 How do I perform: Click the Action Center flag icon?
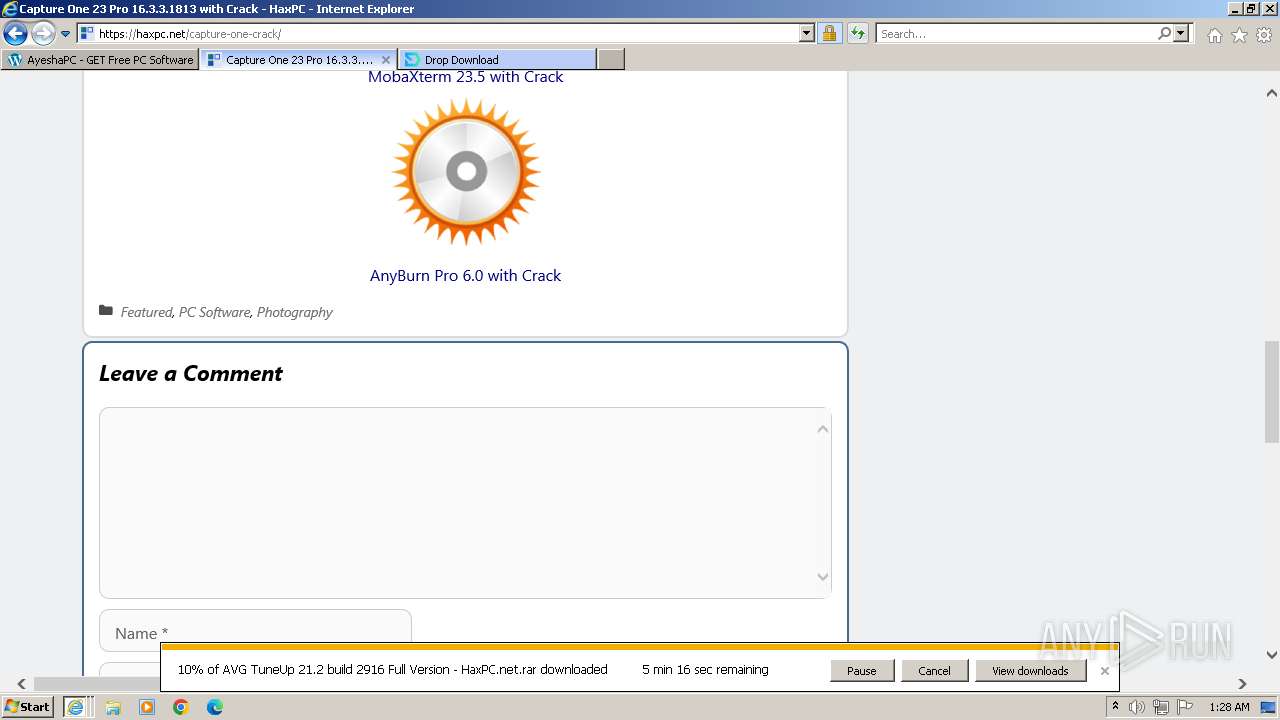click(1185, 707)
